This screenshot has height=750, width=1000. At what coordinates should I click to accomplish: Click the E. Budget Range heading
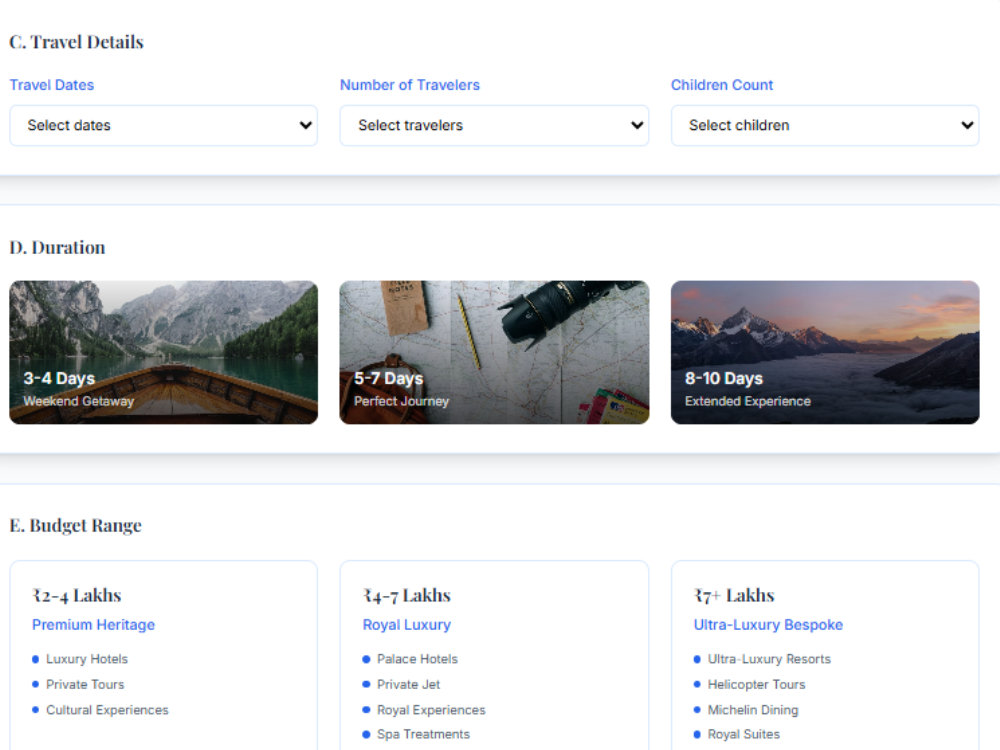tap(75, 526)
